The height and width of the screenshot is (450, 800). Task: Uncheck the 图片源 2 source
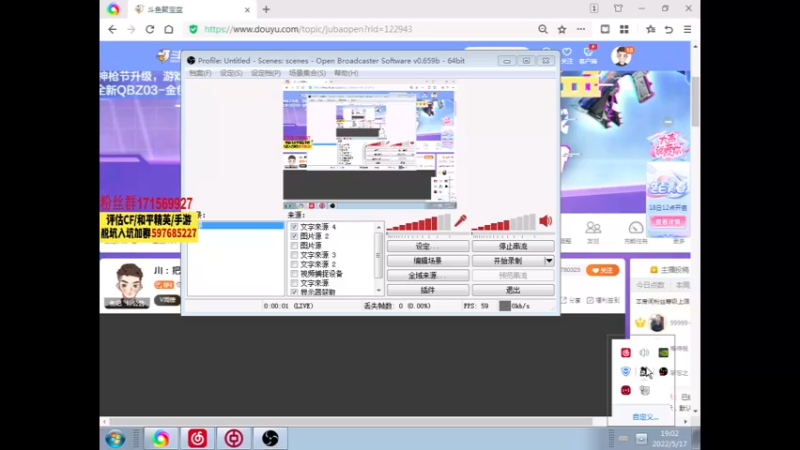[x=294, y=236]
